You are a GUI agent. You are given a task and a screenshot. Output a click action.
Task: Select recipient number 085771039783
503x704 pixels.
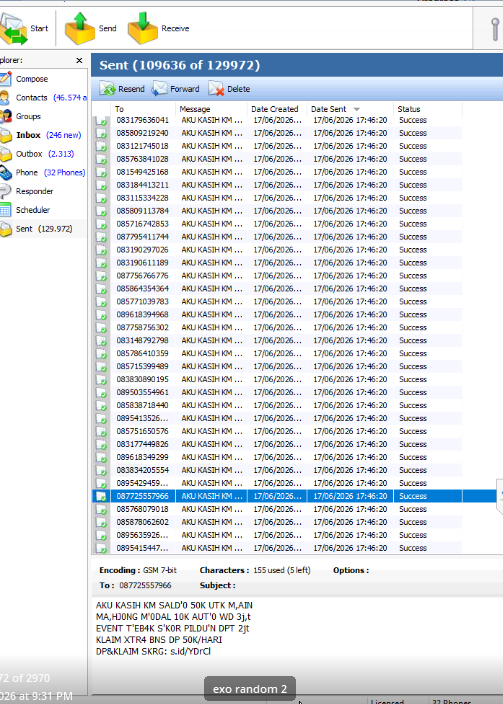[x=143, y=302]
